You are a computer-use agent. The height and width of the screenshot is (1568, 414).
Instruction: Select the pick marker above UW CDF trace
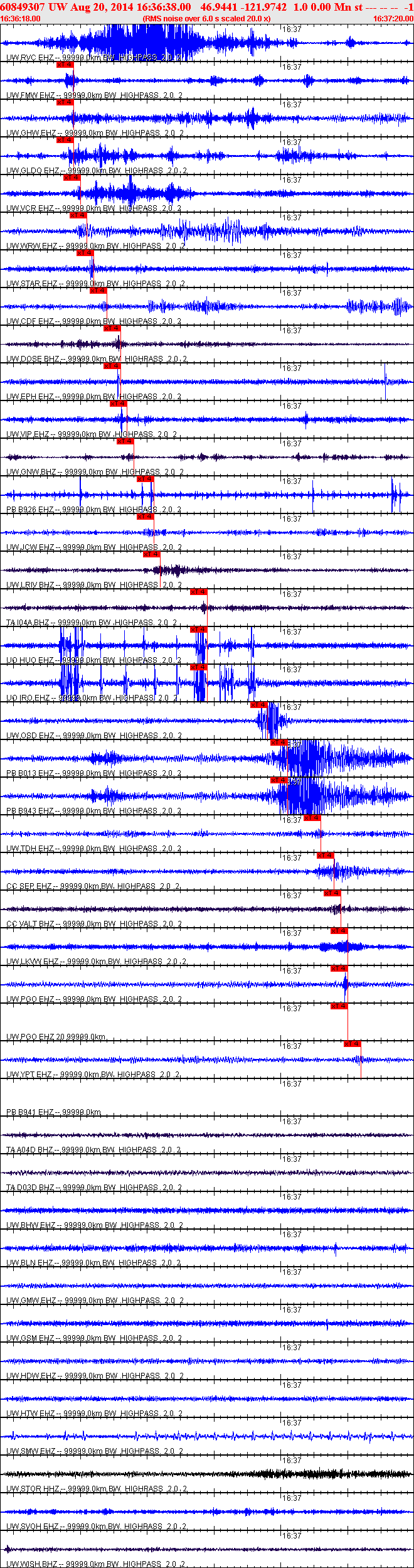(x=98, y=291)
